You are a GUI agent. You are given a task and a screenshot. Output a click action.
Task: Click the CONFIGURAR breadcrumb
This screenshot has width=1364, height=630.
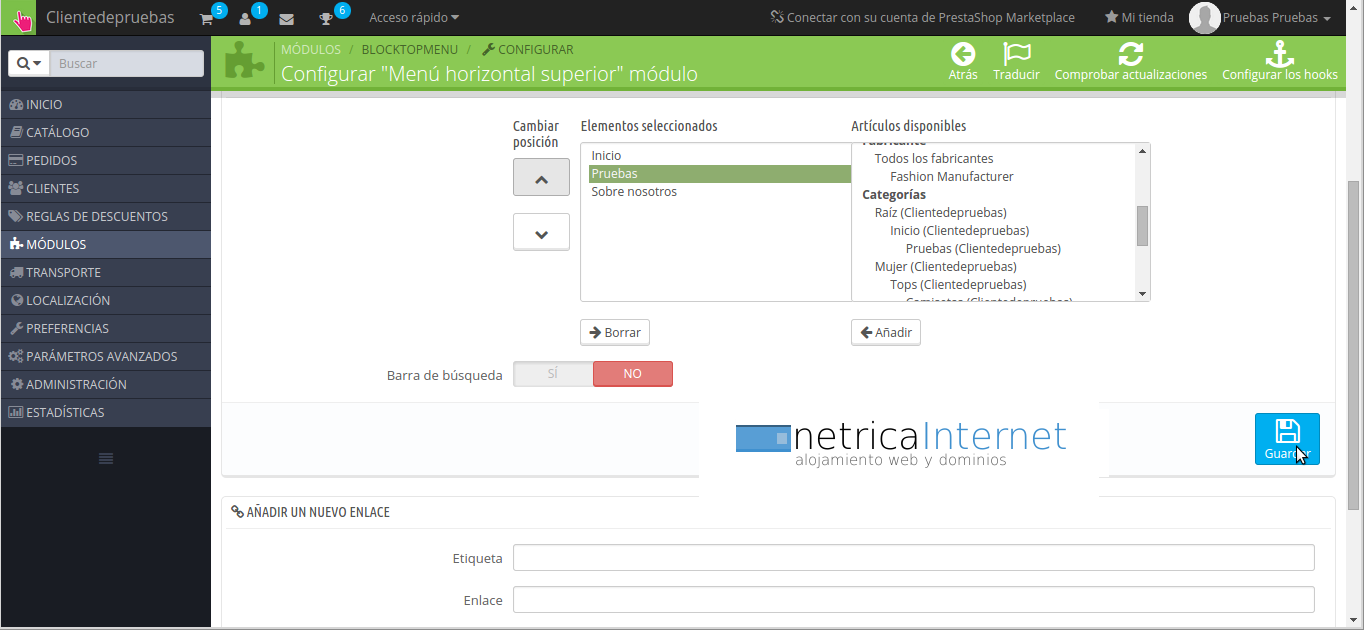point(528,49)
